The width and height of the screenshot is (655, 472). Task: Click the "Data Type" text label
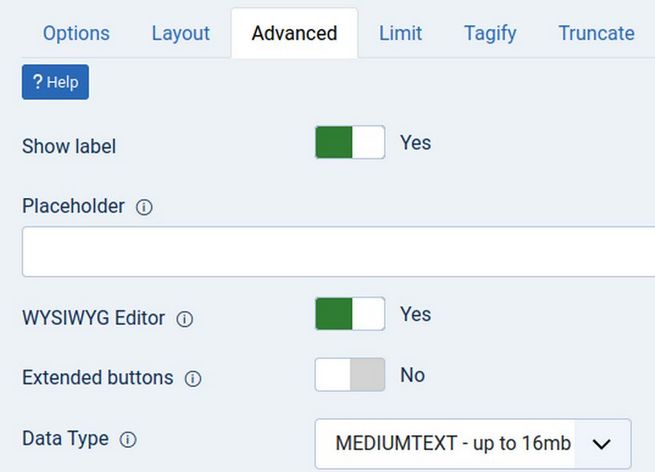pyautogui.click(x=65, y=438)
